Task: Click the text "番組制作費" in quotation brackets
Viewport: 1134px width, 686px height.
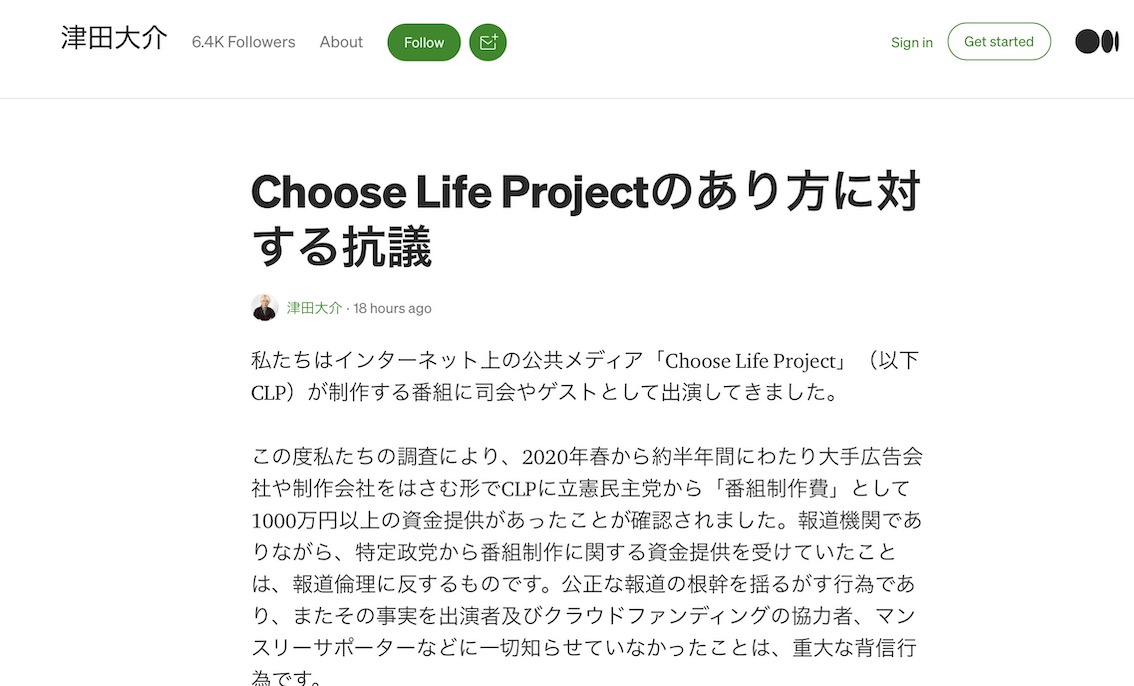Action: 774,489
